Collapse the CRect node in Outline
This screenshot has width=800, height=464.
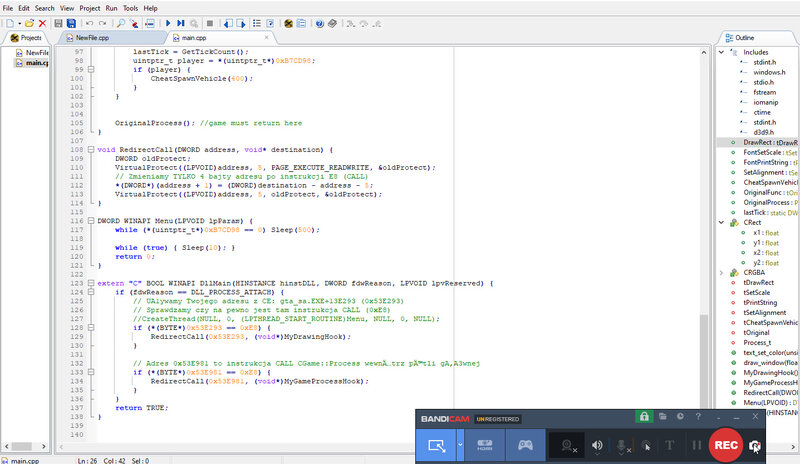point(721,223)
